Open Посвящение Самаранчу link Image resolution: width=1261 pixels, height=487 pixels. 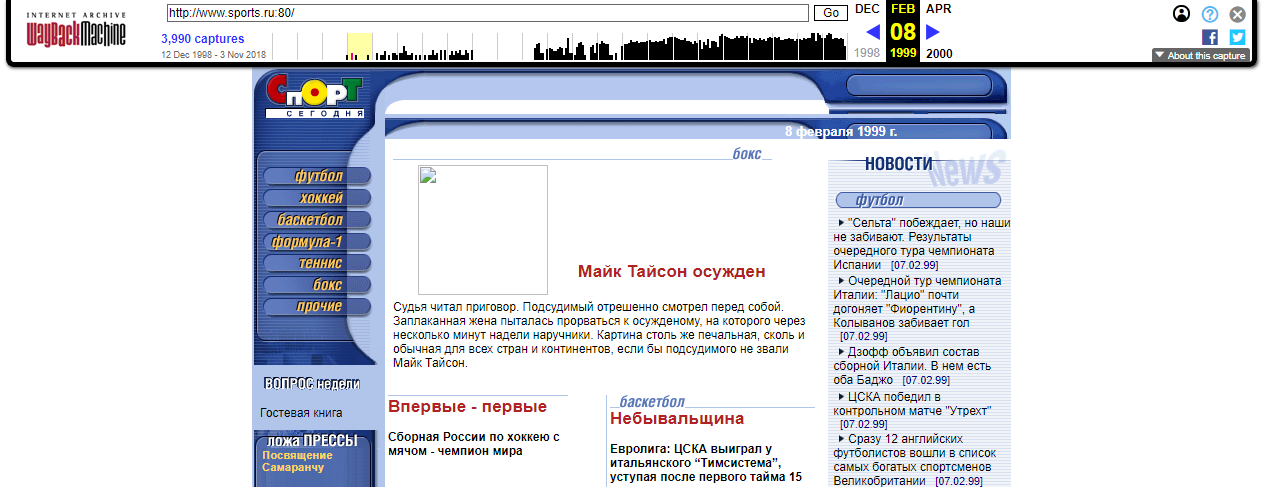tap(298, 461)
